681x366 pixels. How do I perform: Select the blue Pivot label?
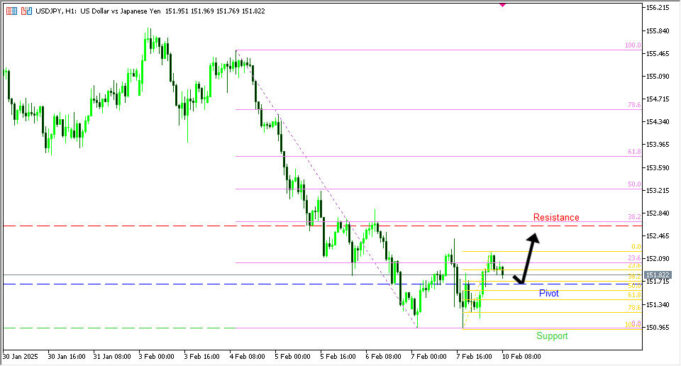click(x=549, y=293)
